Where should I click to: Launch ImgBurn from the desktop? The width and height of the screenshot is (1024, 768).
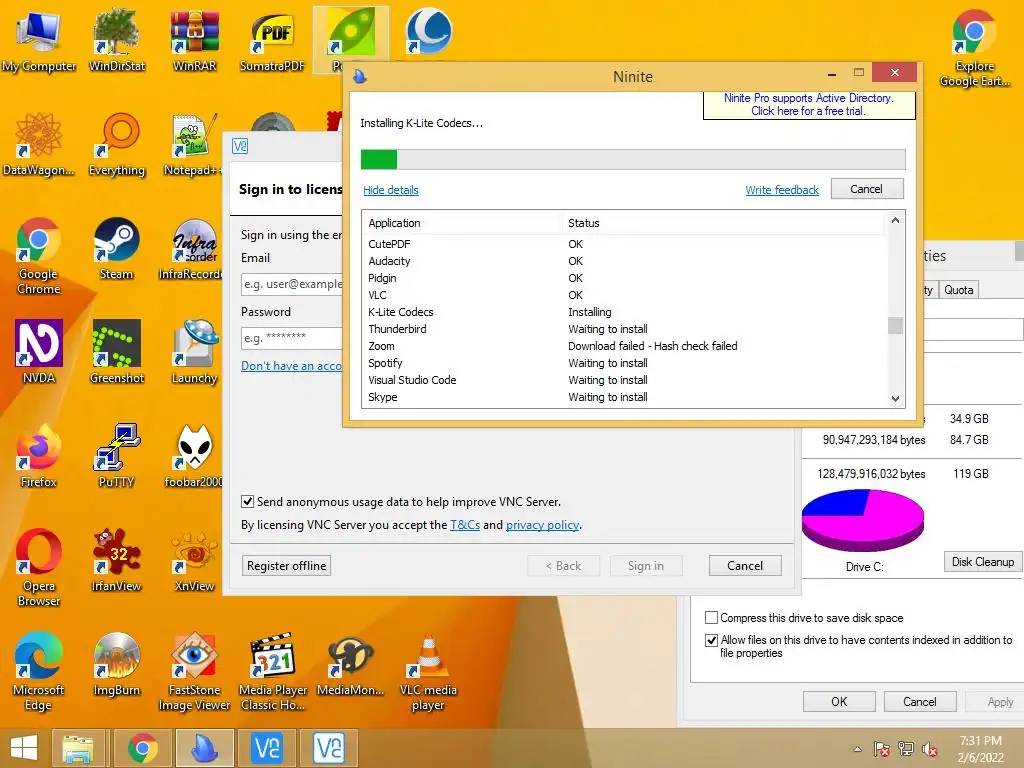[x=116, y=664]
